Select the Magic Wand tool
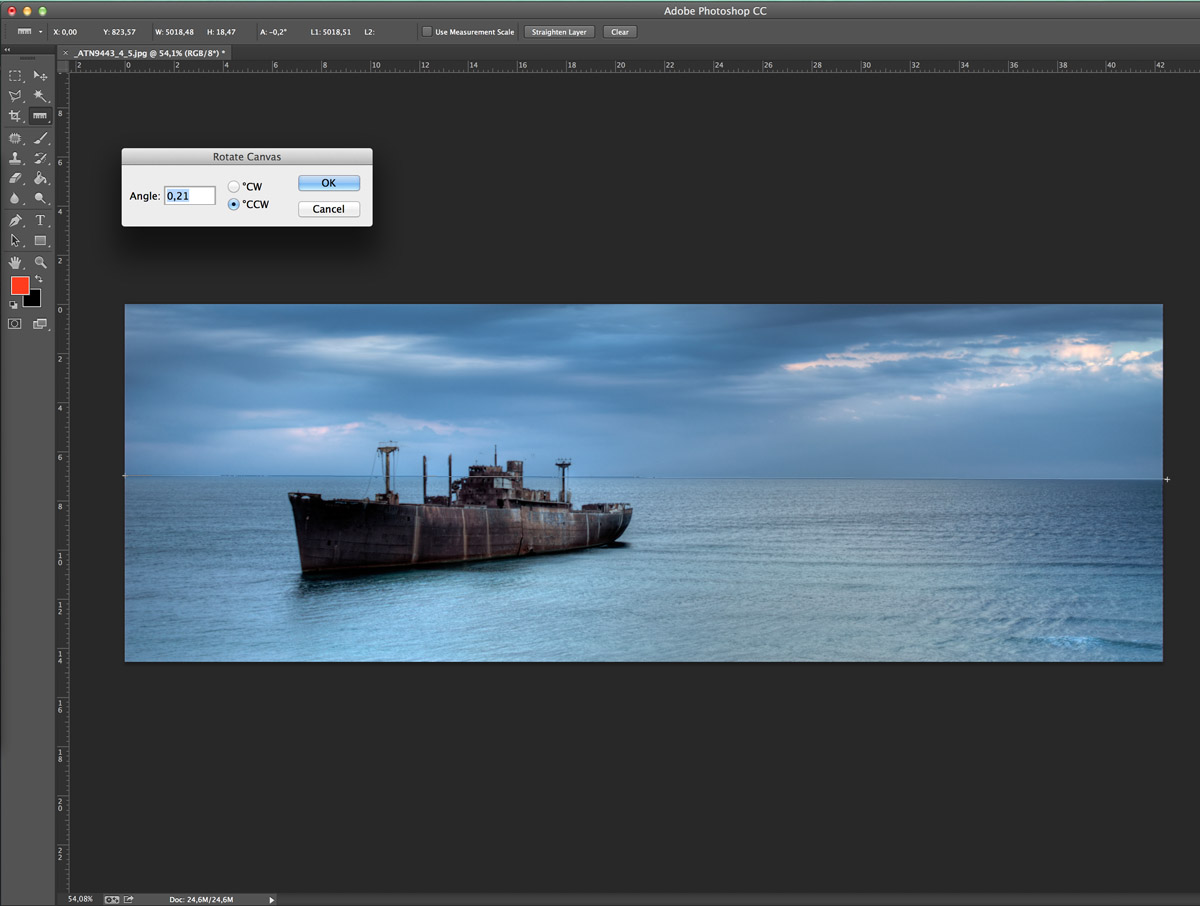This screenshot has height=906, width=1200. point(40,96)
